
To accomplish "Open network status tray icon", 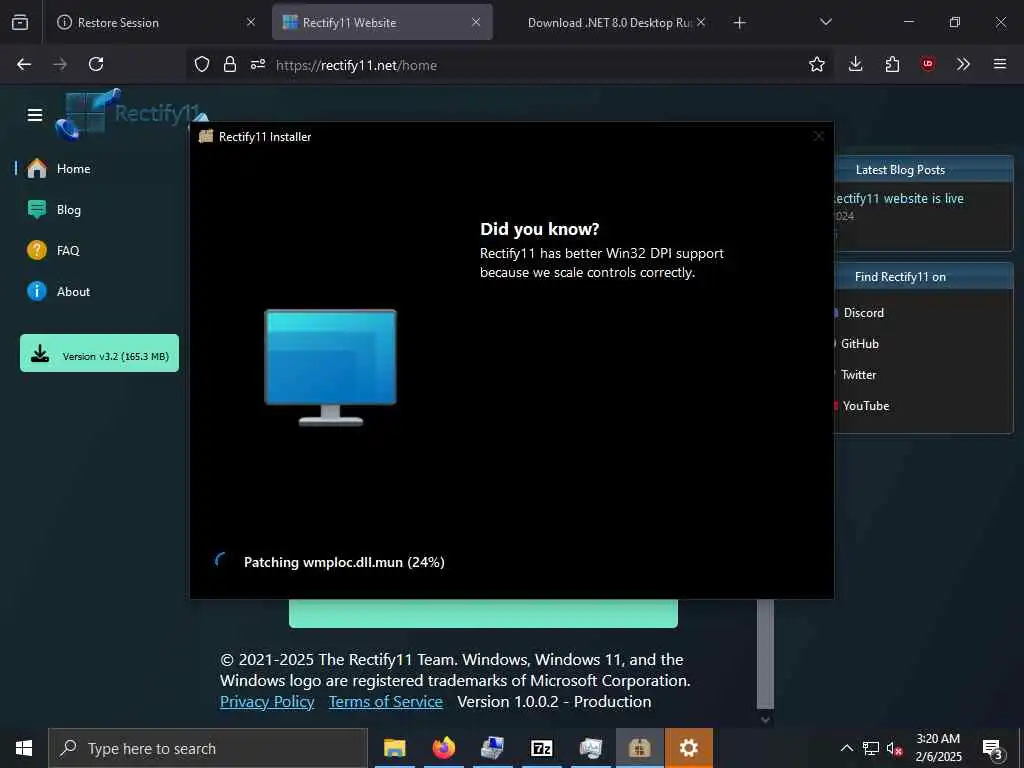I will (871, 748).
